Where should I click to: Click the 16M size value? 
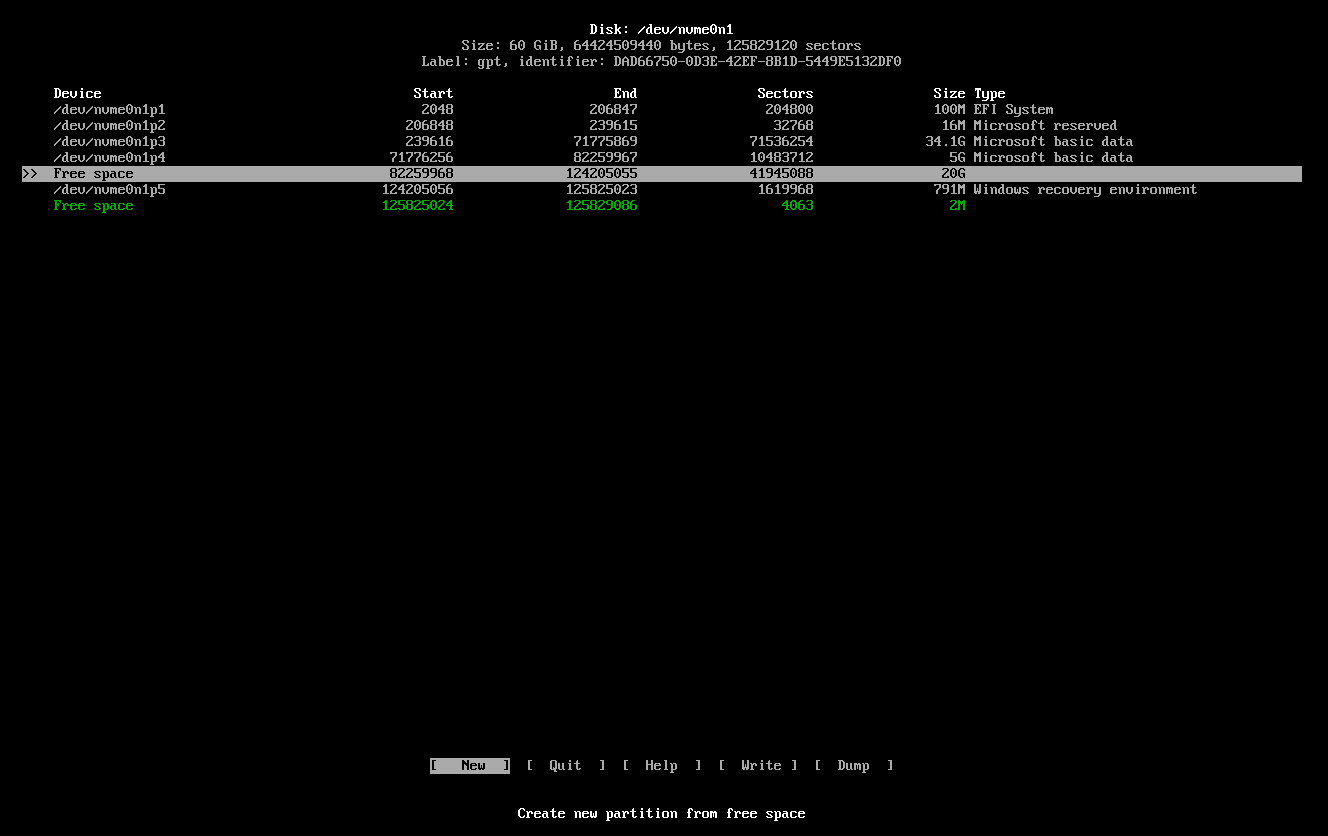pyautogui.click(x=954, y=126)
